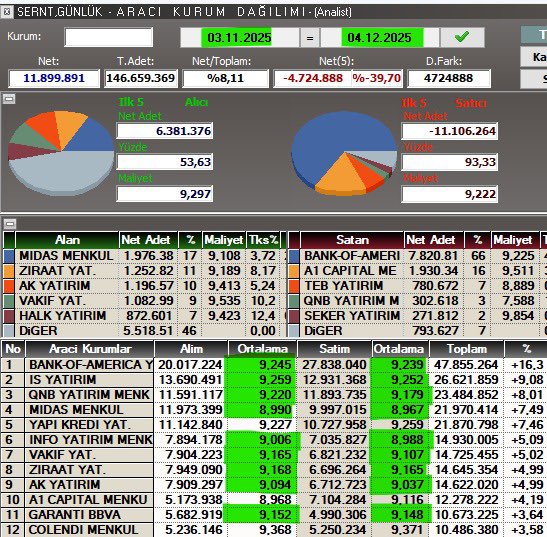Select the HALK YATIRIM buyer row
This screenshot has width=547, height=537.
(x=144, y=316)
